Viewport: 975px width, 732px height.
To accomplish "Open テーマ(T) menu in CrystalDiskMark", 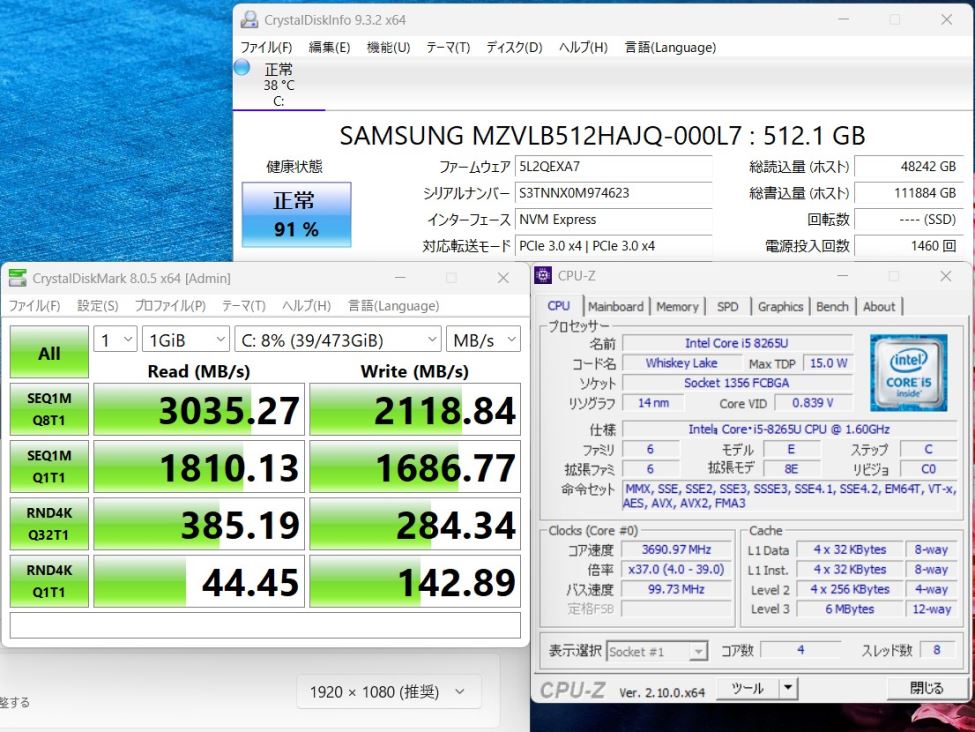I will coord(244,305).
